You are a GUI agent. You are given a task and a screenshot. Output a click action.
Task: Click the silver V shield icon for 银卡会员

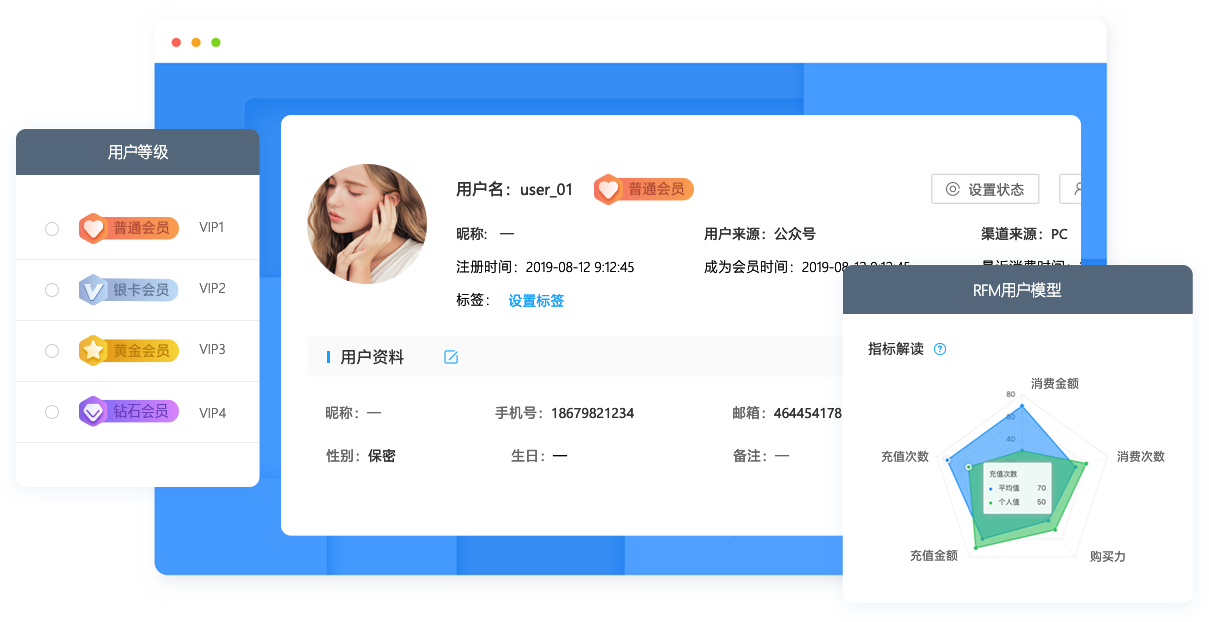click(x=92, y=290)
